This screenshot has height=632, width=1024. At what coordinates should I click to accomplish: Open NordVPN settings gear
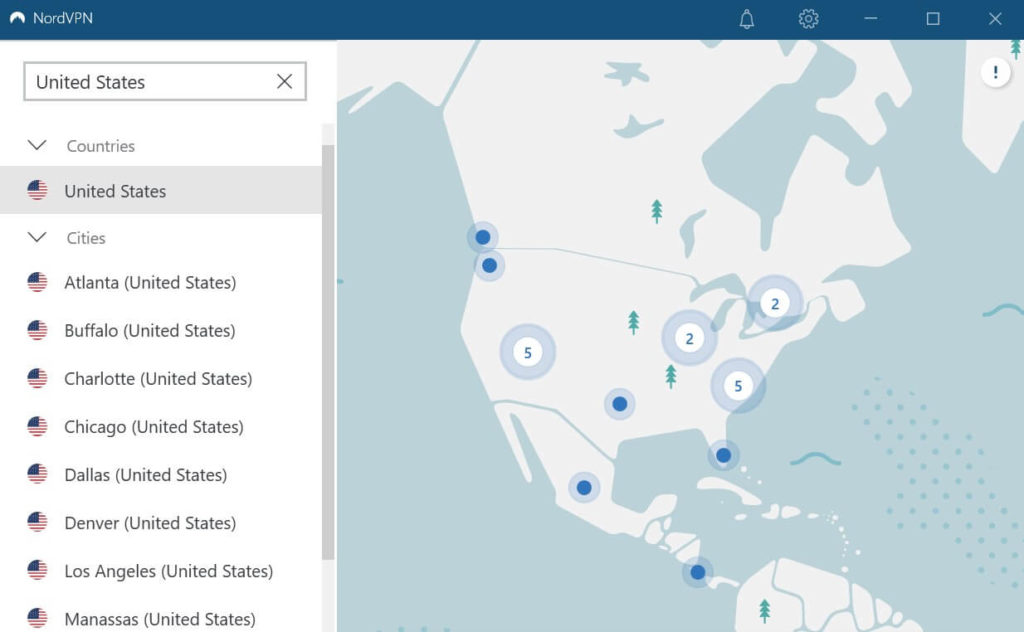[808, 19]
